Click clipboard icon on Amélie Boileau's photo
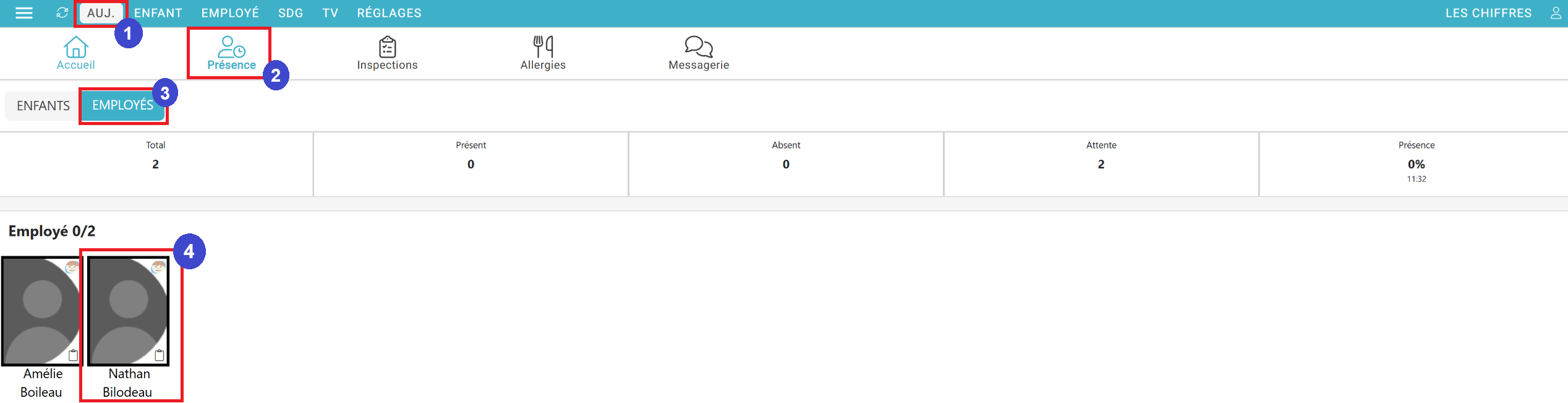This screenshot has height=403, width=1568. pos(73,355)
